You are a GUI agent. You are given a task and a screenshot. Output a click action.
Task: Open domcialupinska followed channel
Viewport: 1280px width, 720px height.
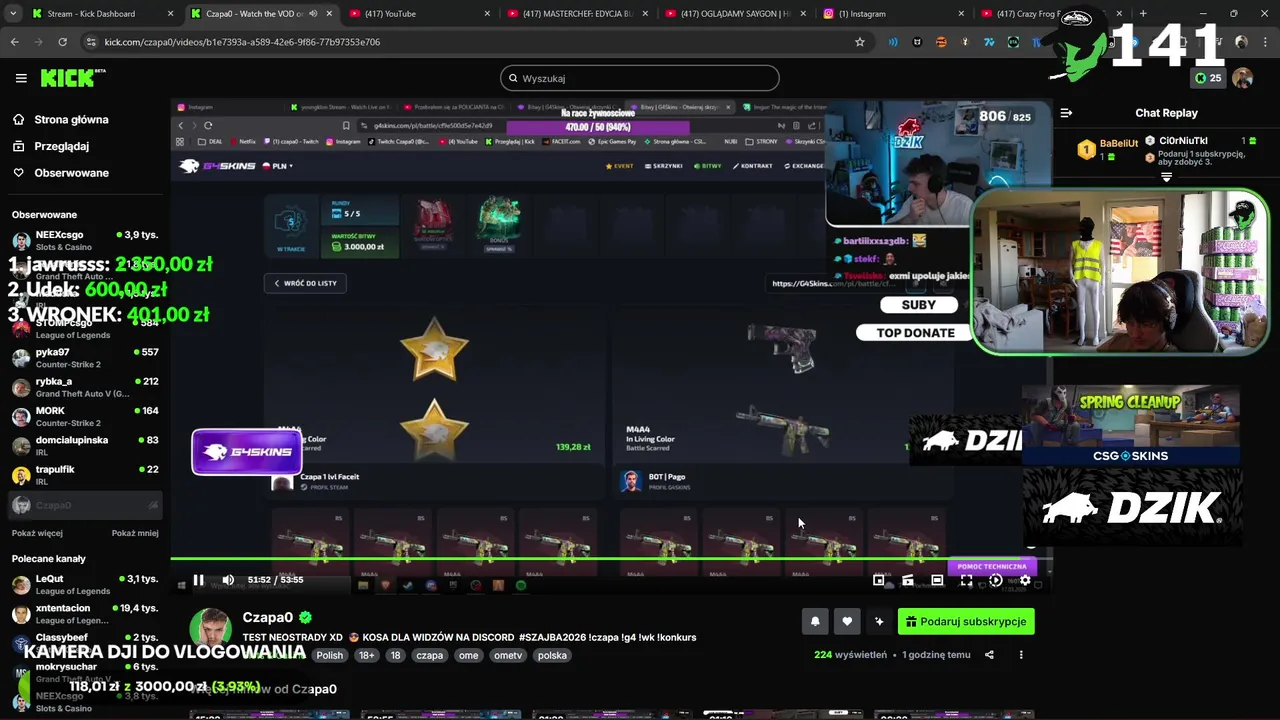85,446
